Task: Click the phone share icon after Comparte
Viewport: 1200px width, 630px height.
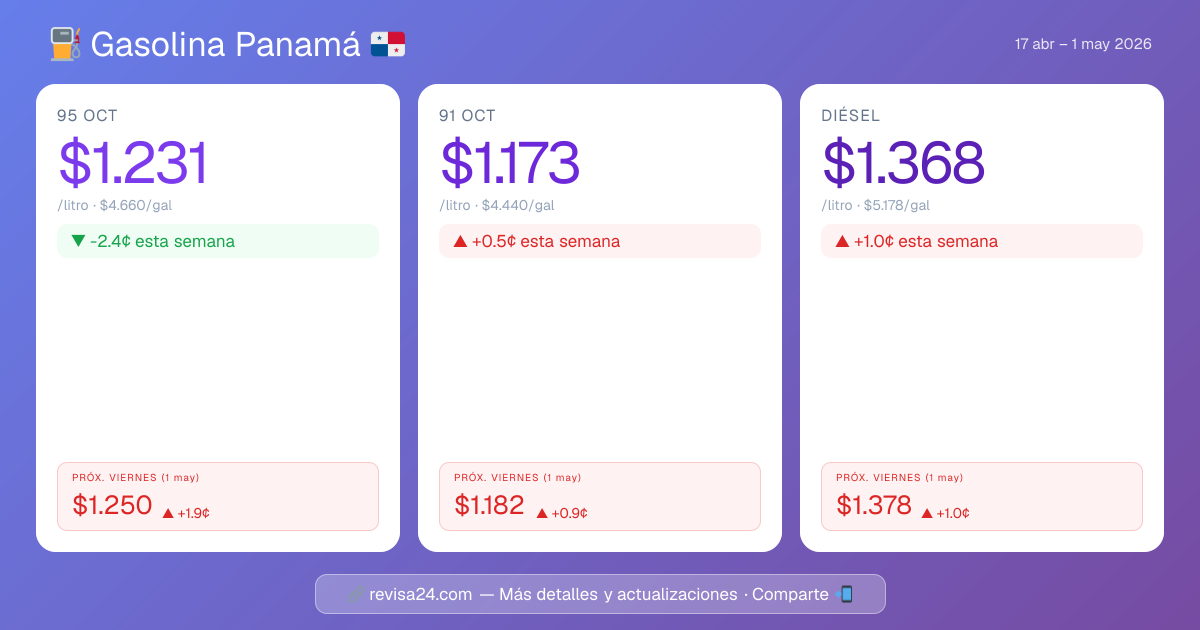Action: tap(845, 594)
